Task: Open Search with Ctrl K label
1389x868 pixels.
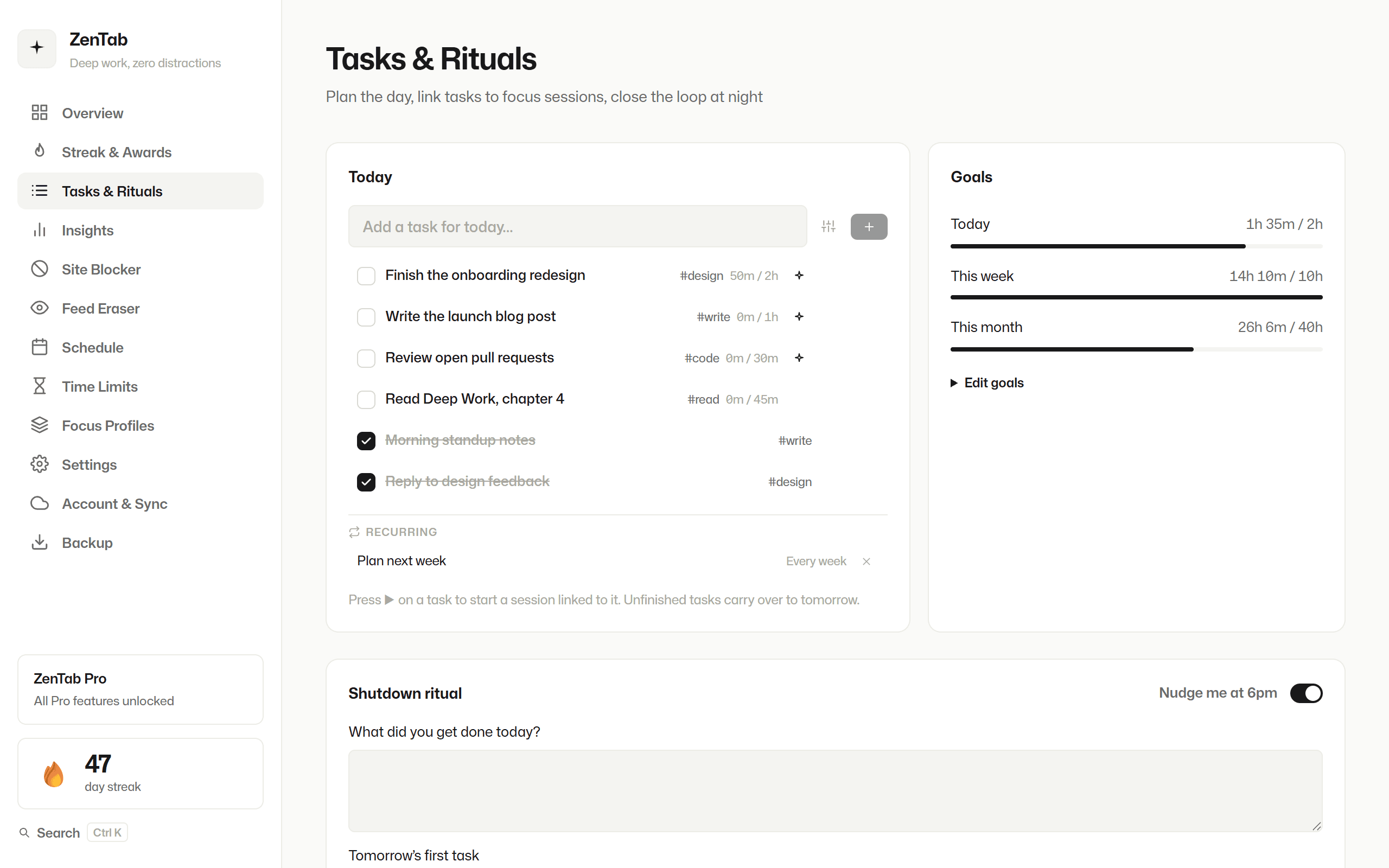Action: point(73,832)
